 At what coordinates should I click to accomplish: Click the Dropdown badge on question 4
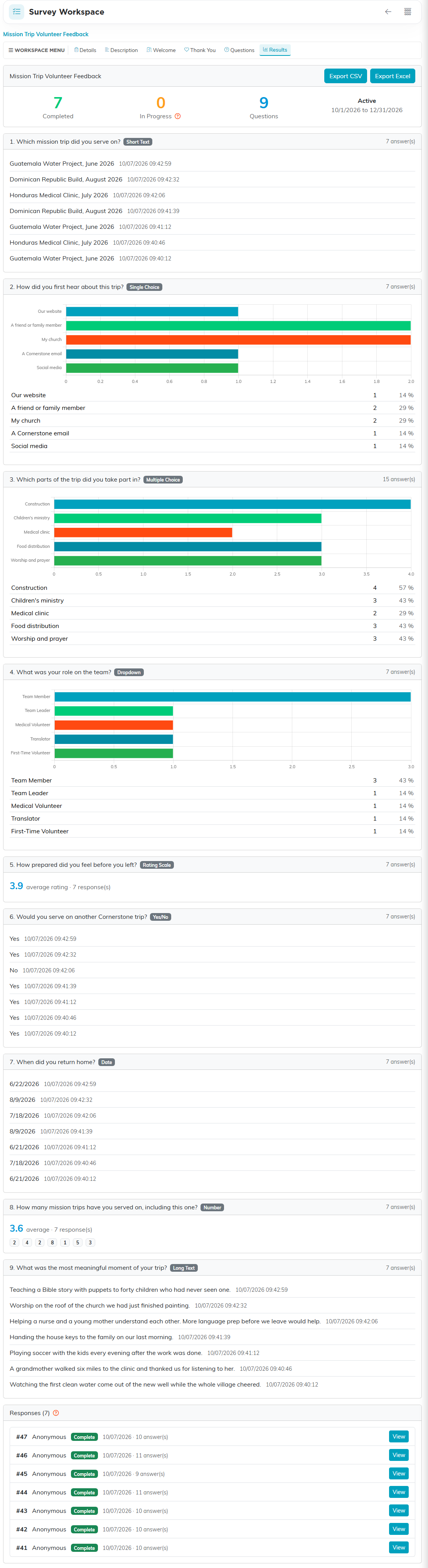(129, 673)
